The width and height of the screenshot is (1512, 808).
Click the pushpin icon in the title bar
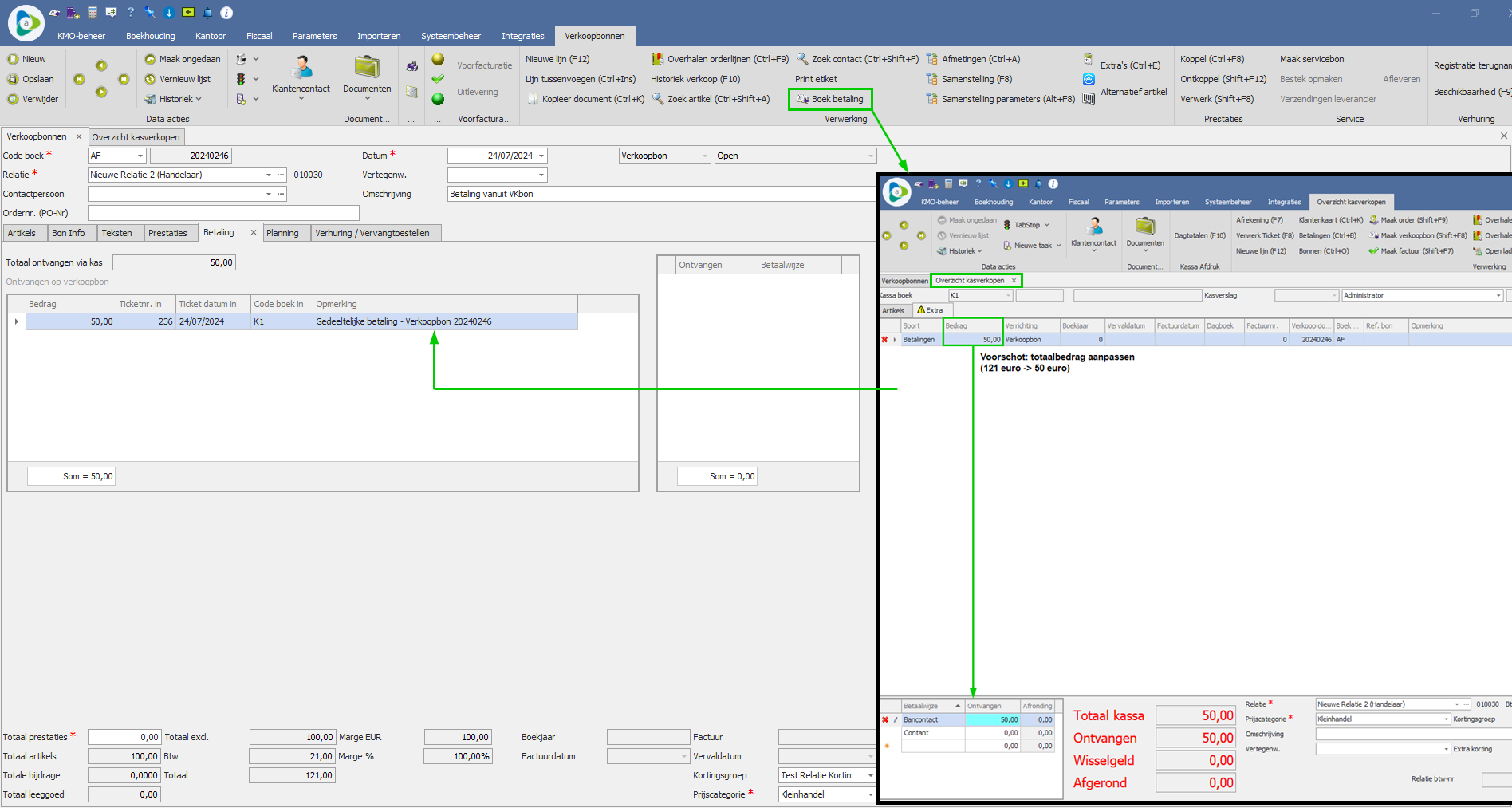(149, 13)
